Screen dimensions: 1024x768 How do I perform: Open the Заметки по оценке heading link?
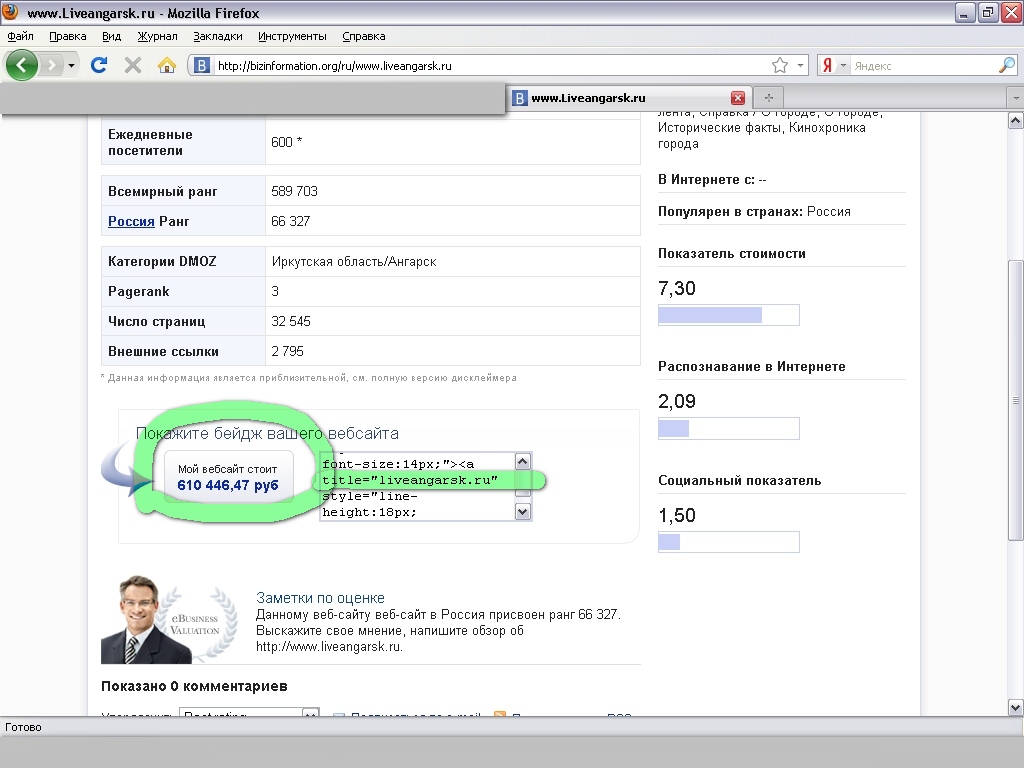[x=320, y=598]
